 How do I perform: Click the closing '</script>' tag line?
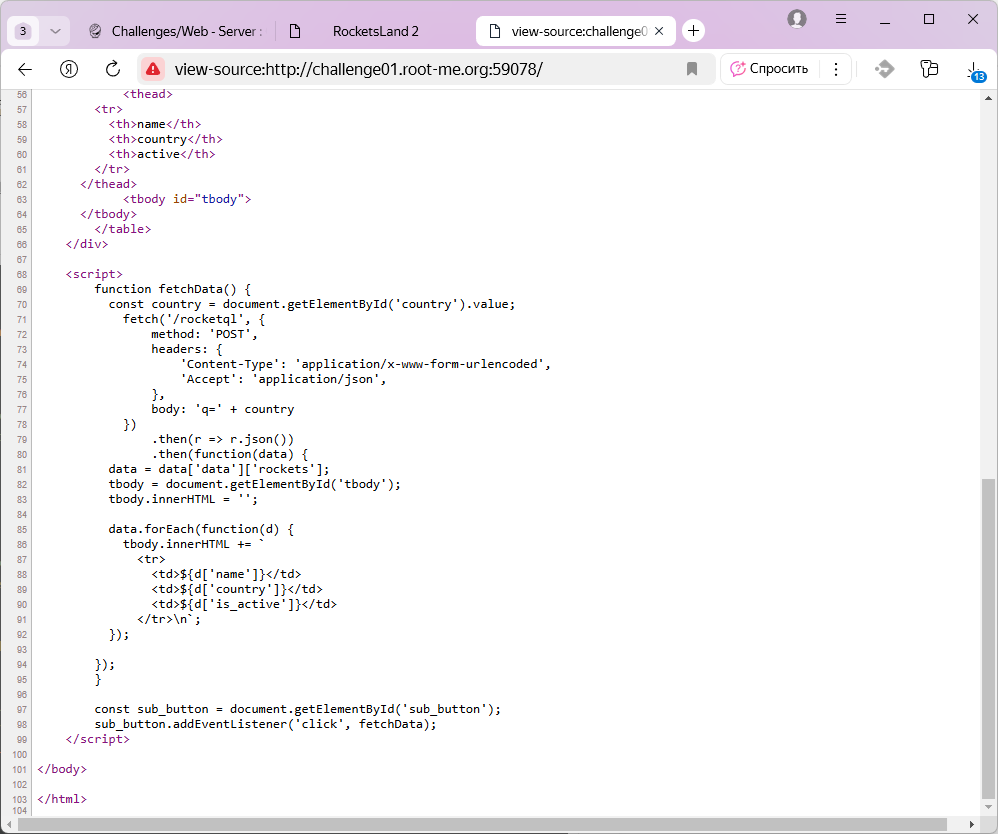[97, 739]
